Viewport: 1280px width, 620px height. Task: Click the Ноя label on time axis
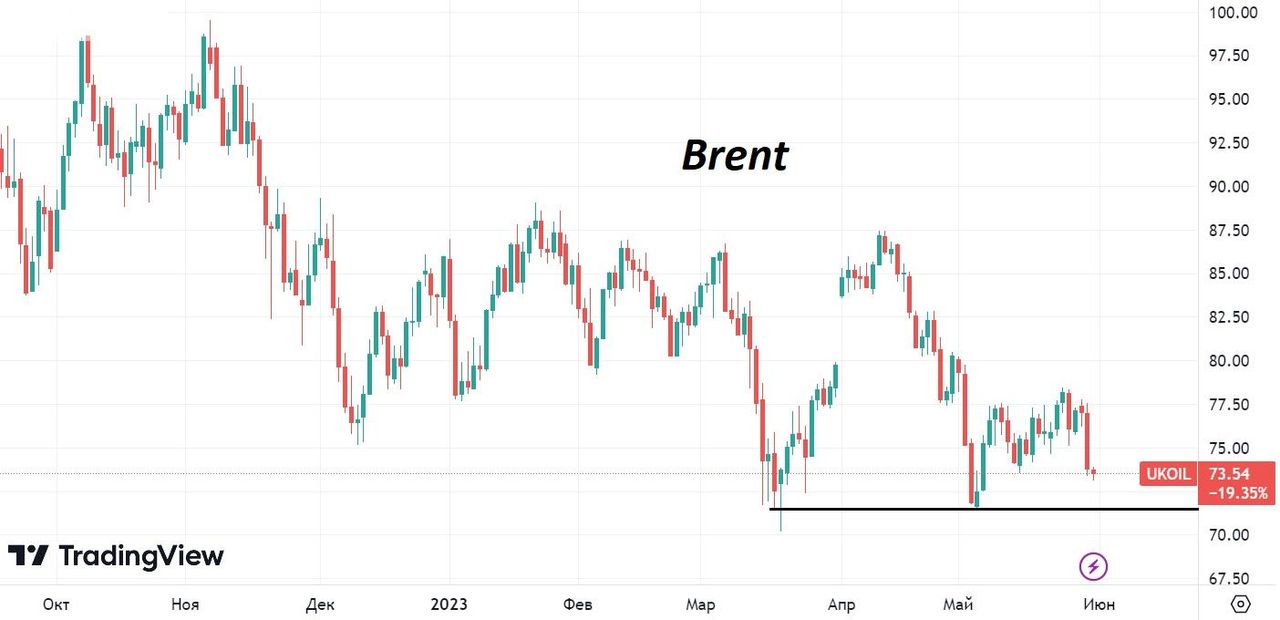(185, 604)
